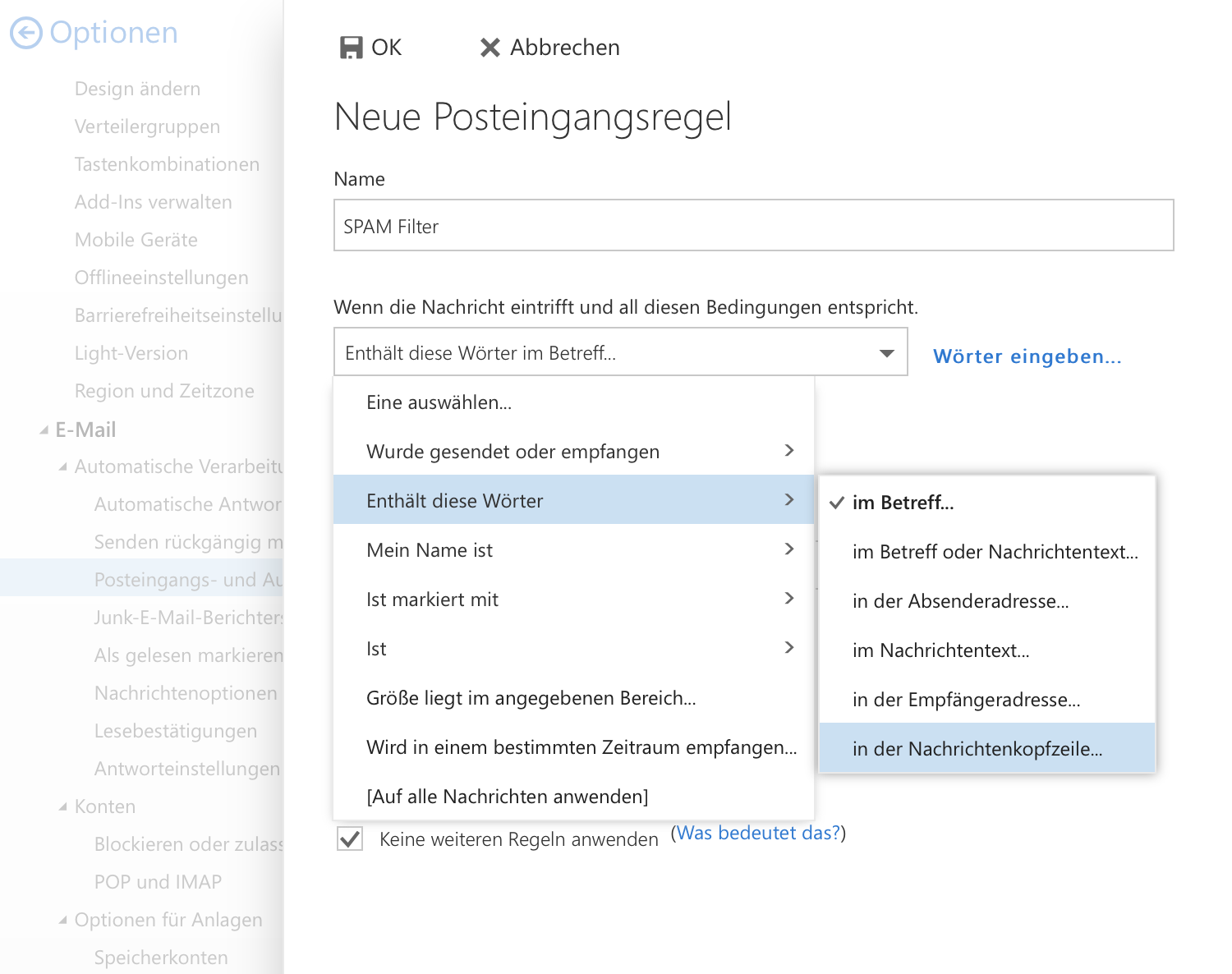Open Light-Version in sidebar
1232x974 pixels.
coord(131,353)
